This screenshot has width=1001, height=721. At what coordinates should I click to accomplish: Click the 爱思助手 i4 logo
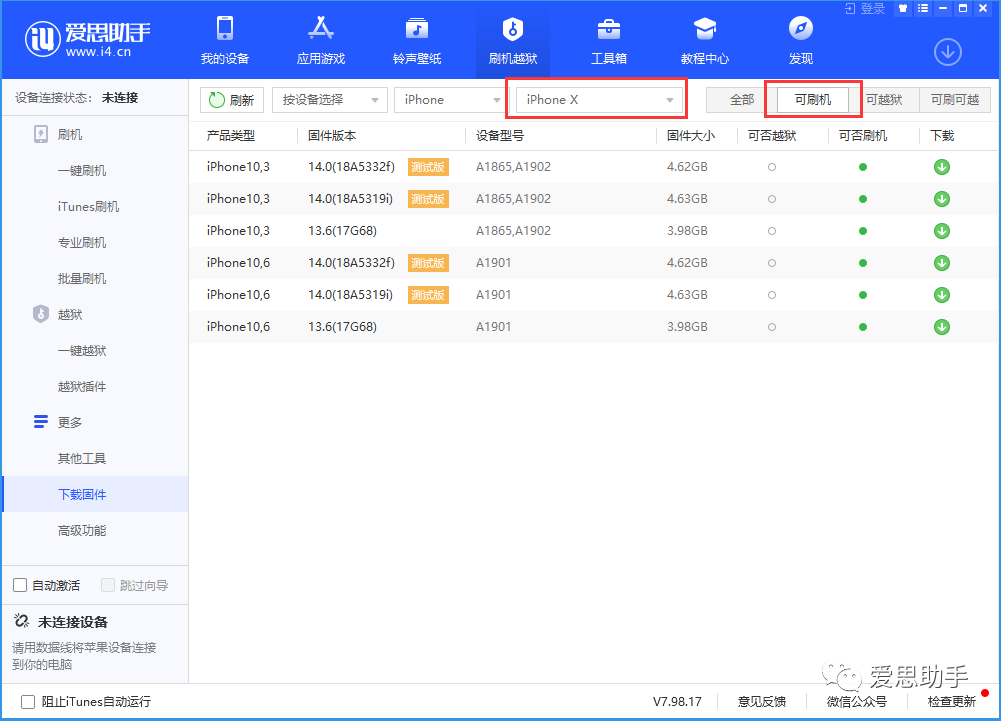click(x=87, y=38)
